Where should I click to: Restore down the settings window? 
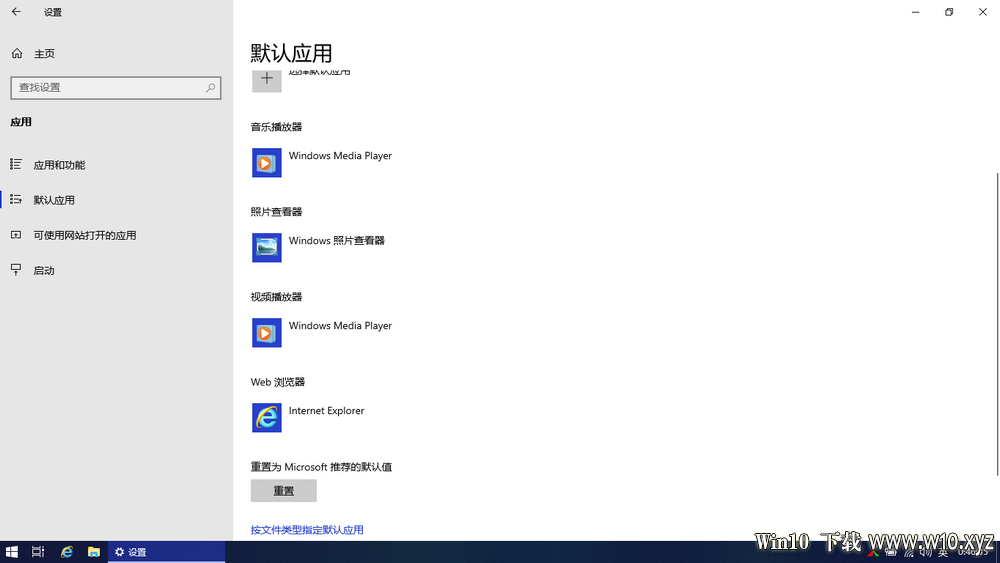[949, 11]
